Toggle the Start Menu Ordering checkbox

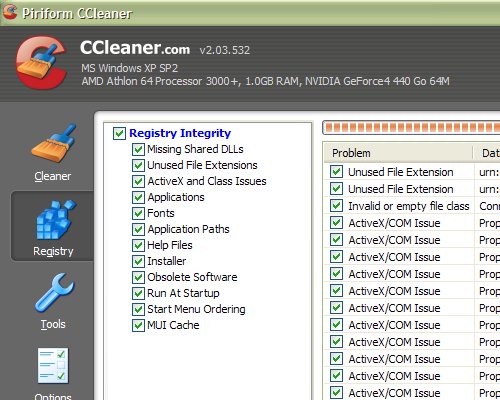pyautogui.click(x=138, y=309)
